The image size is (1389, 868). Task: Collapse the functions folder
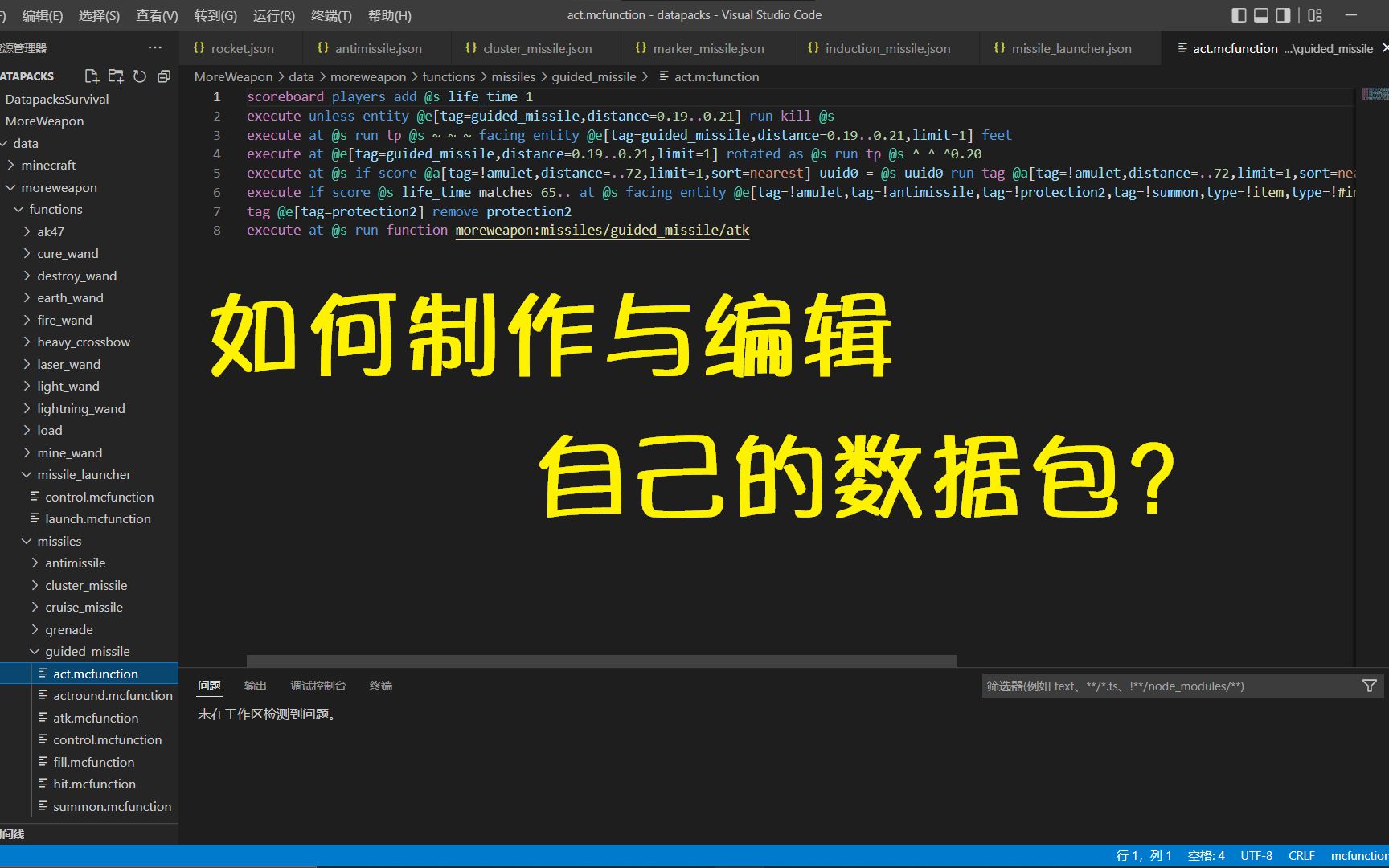[x=88, y=209]
